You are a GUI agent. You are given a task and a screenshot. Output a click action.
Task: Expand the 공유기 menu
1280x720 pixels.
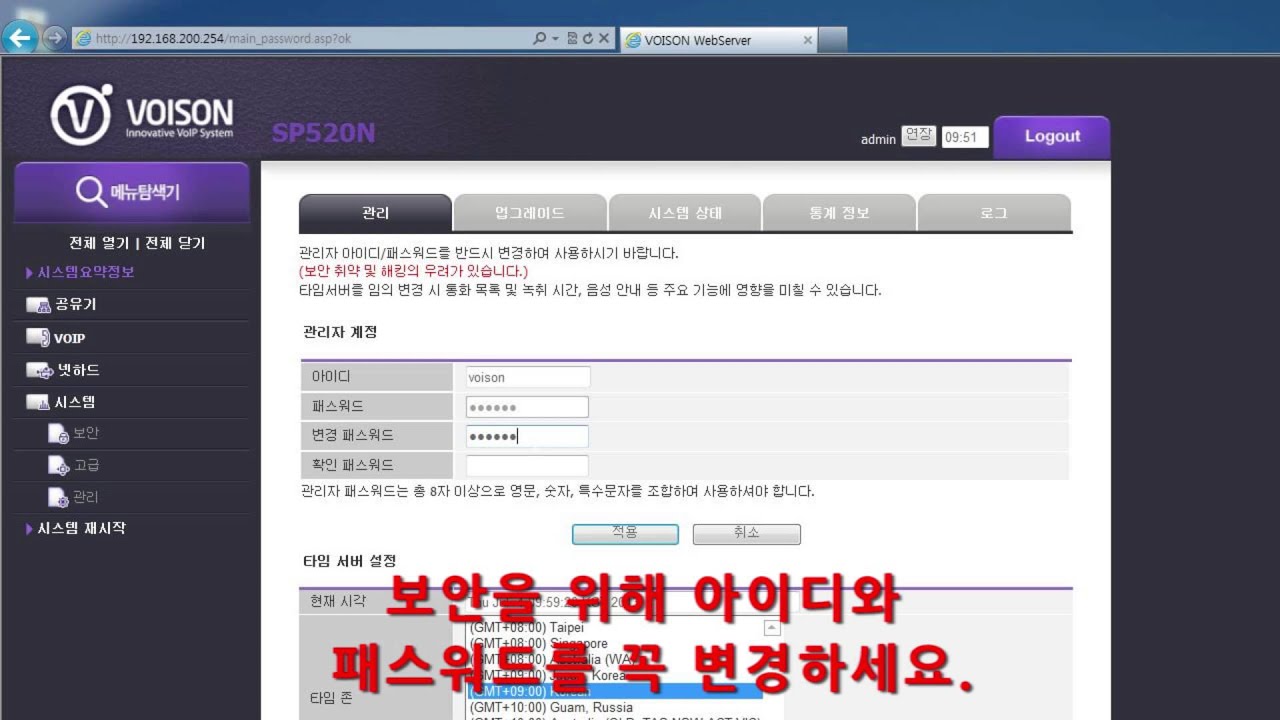coord(76,305)
